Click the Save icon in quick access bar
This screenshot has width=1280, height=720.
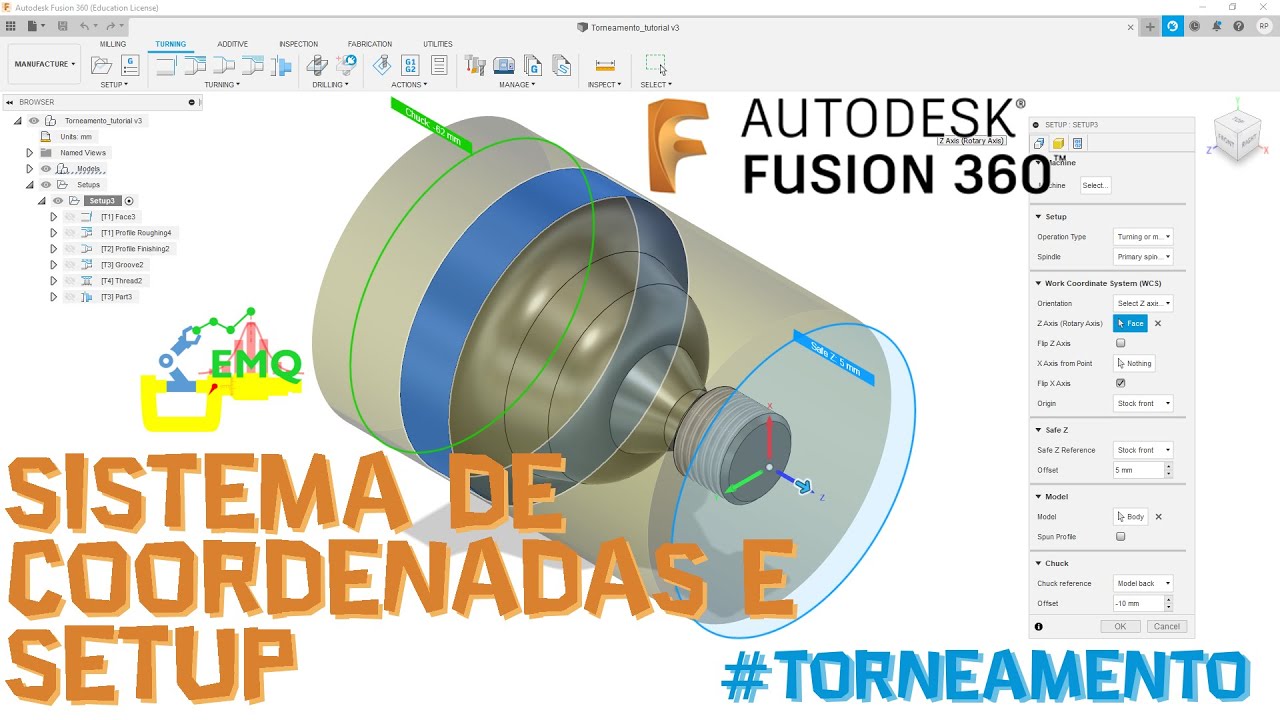[x=63, y=26]
